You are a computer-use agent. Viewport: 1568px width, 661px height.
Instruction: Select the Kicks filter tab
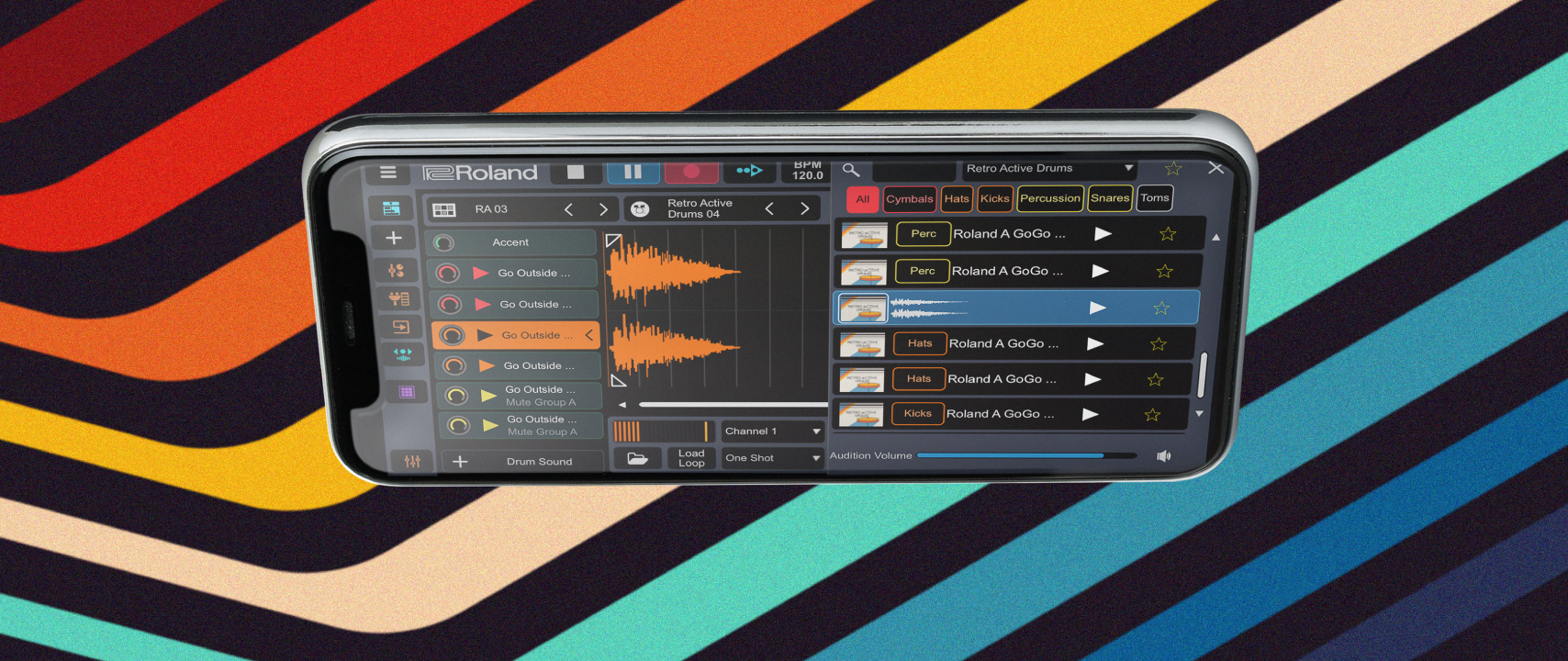coord(994,198)
